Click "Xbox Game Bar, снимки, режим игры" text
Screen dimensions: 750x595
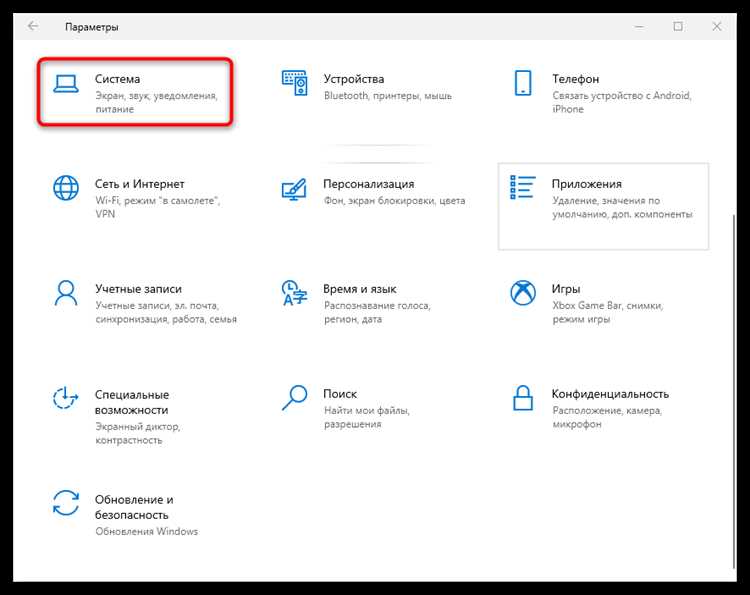(608, 312)
